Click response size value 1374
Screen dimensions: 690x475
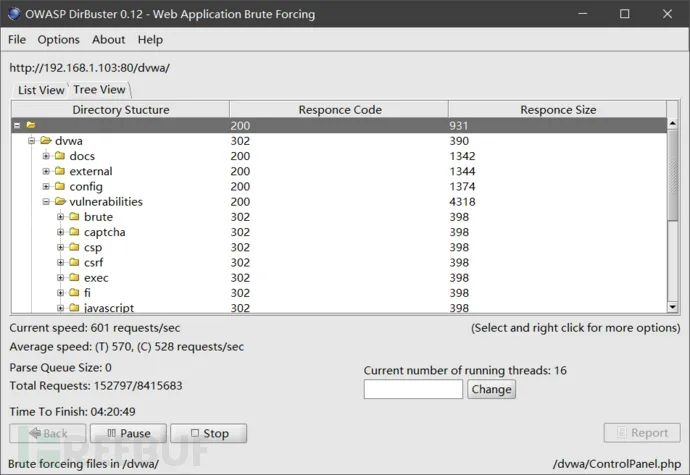(x=462, y=187)
